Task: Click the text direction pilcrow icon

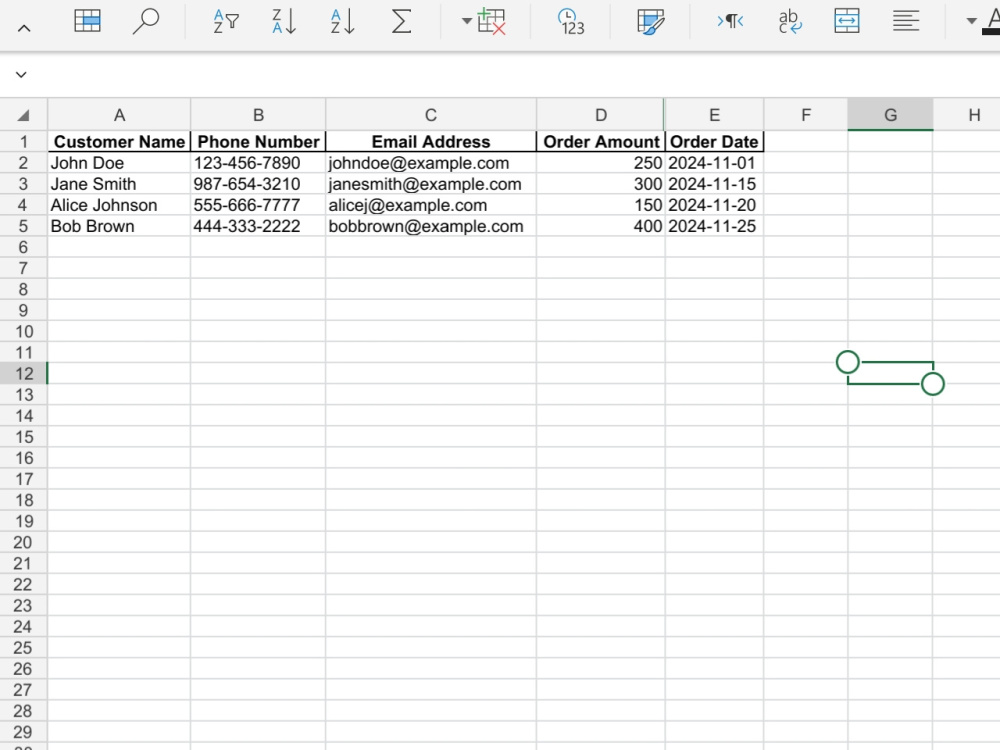Action: pyautogui.click(x=730, y=22)
